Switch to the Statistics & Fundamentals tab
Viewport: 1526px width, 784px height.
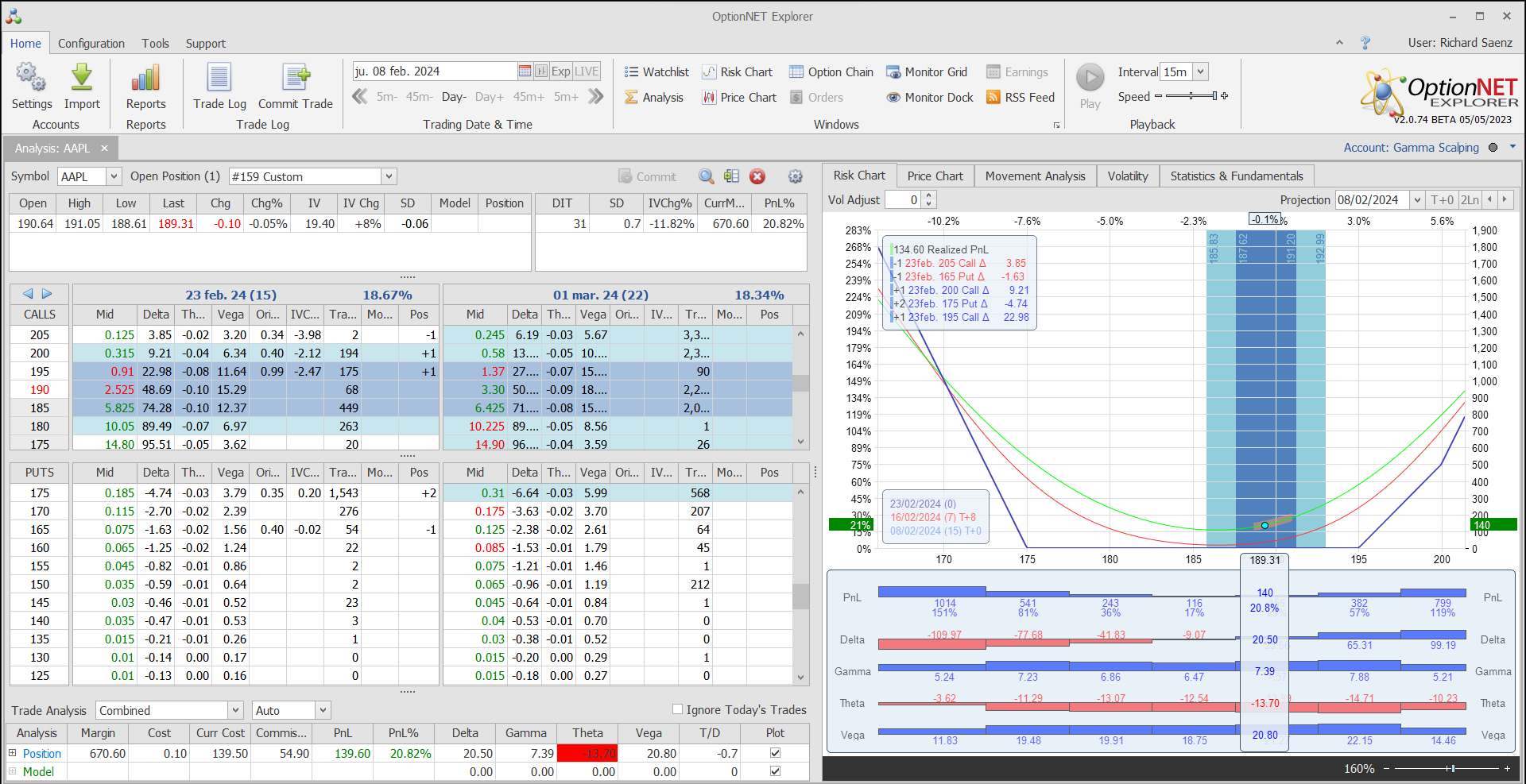coord(1237,176)
